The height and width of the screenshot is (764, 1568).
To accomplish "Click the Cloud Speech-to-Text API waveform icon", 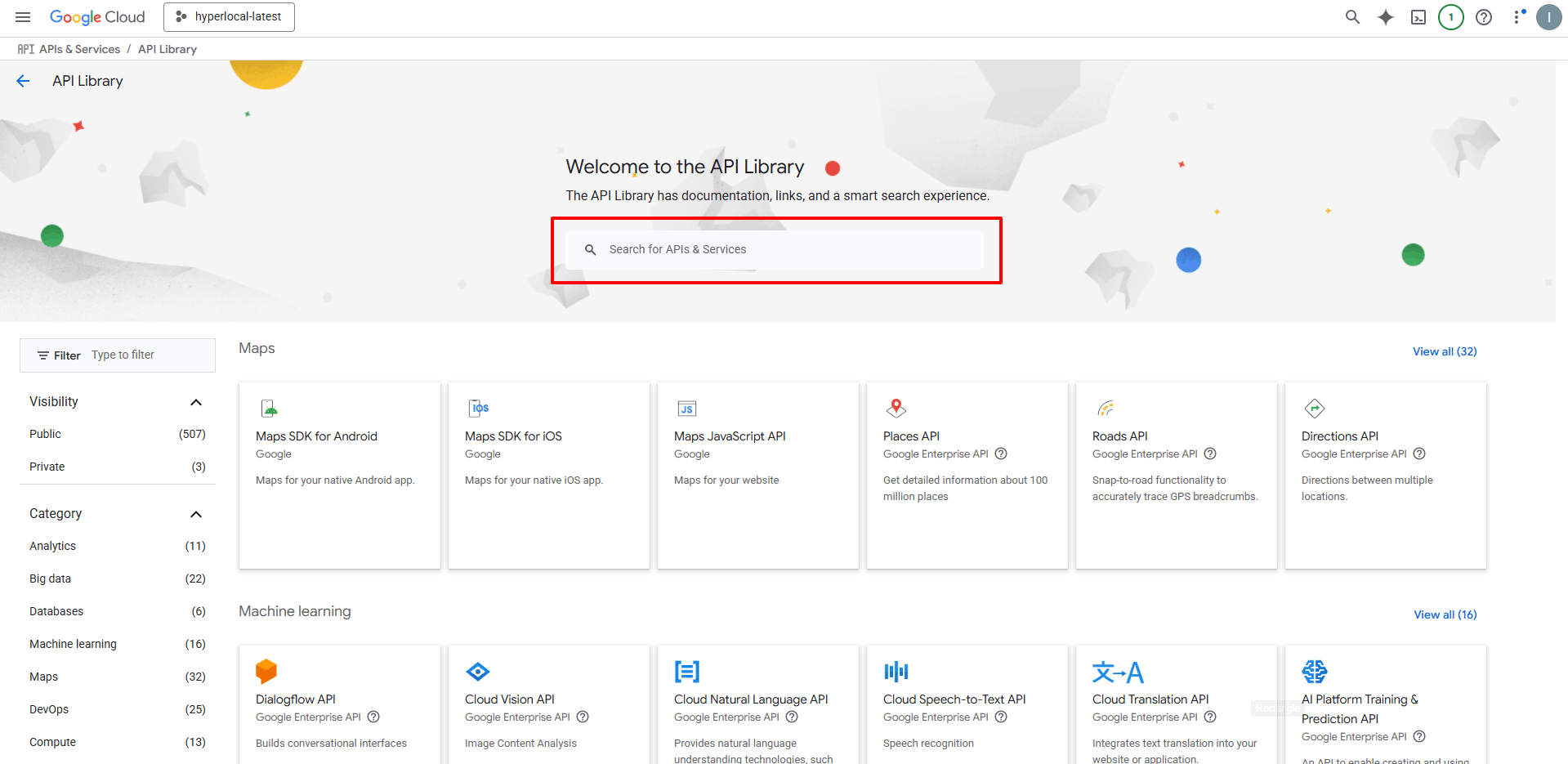I will (896, 672).
